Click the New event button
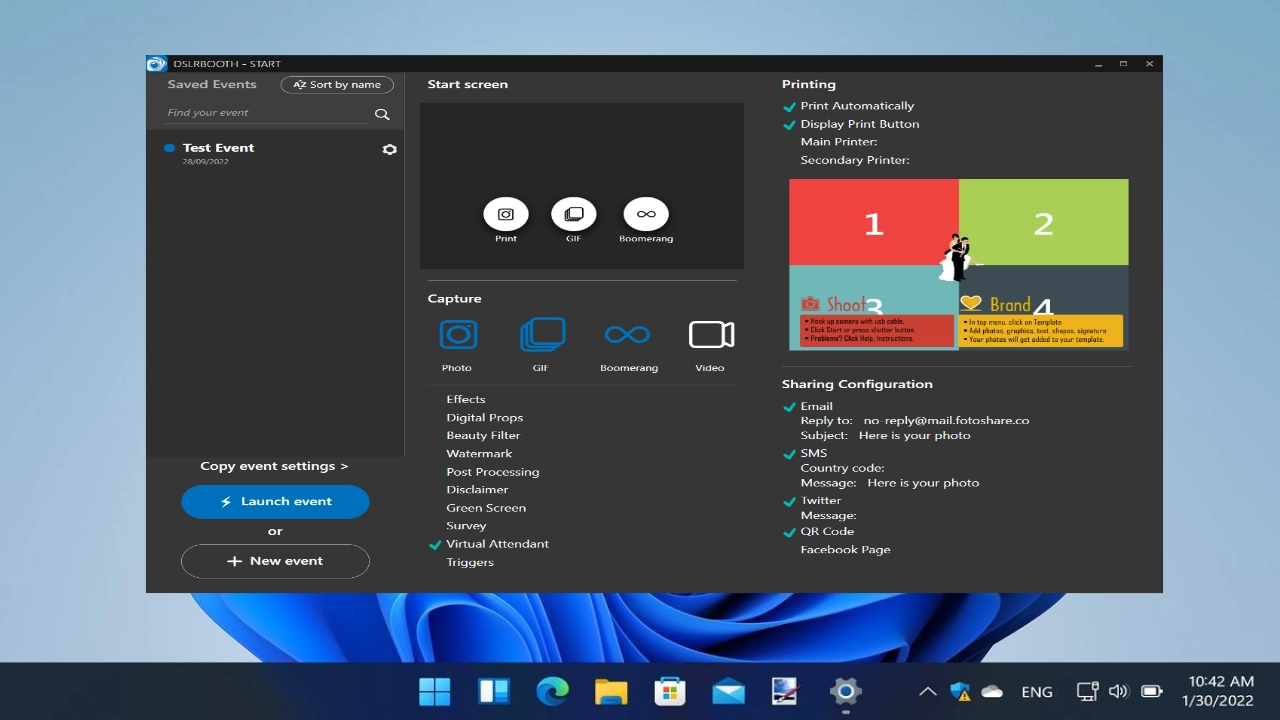 pos(275,561)
